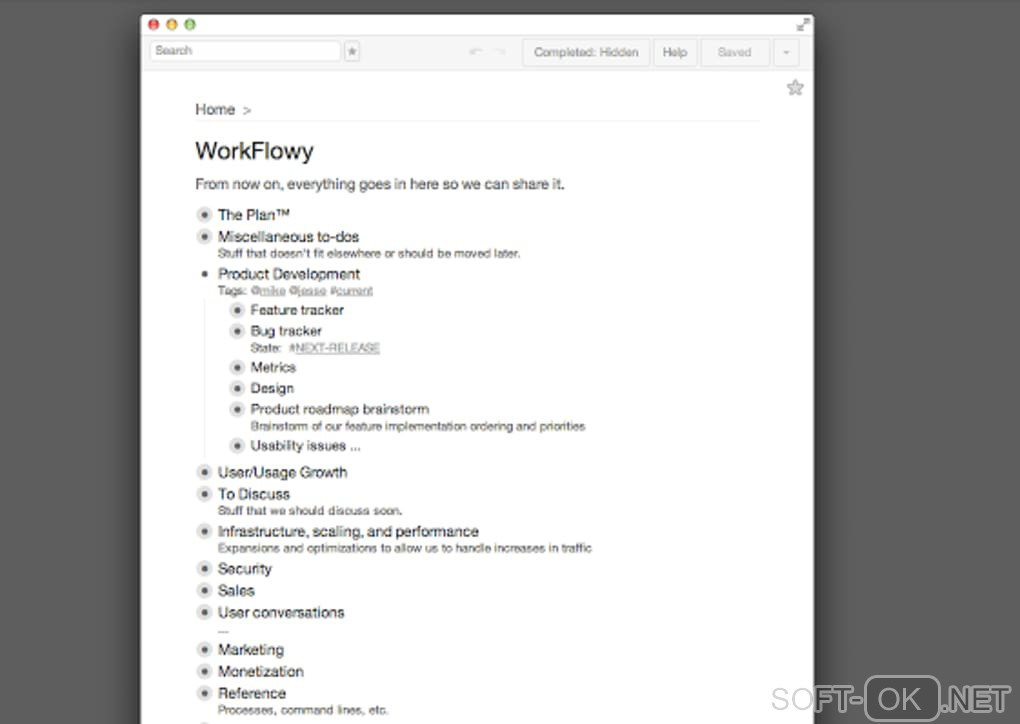Click 'Metrics' item text
Image resolution: width=1020 pixels, height=724 pixels.
(x=273, y=368)
